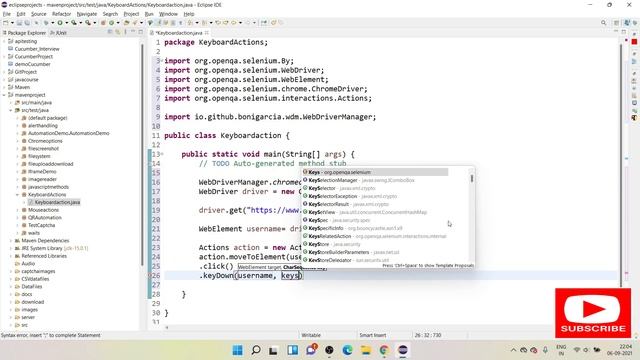
Task: Choose the KeySpec proposal
Action: (x=336, y=220)
